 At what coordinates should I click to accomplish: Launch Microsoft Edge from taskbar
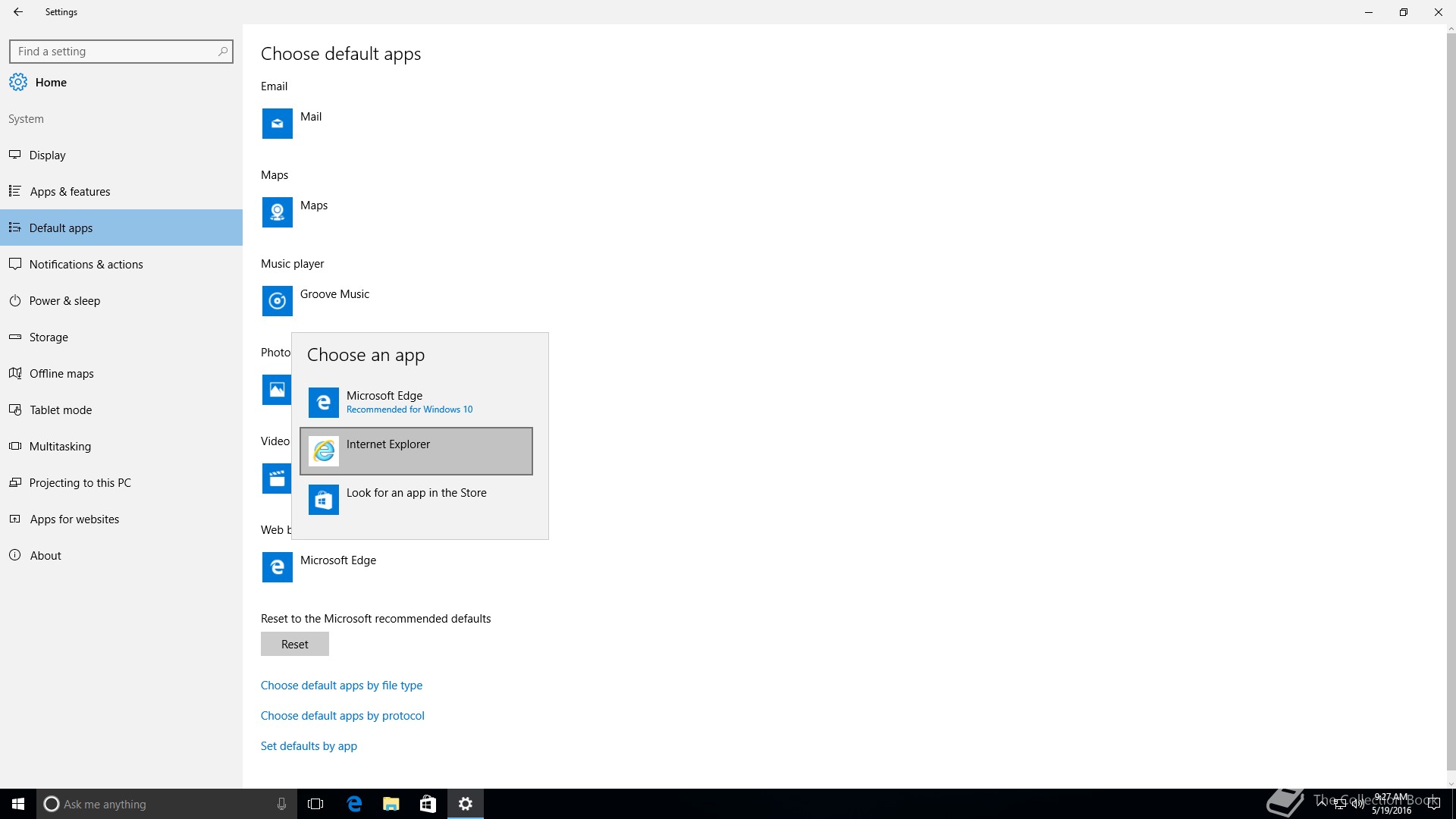click(x=354, y=804)
